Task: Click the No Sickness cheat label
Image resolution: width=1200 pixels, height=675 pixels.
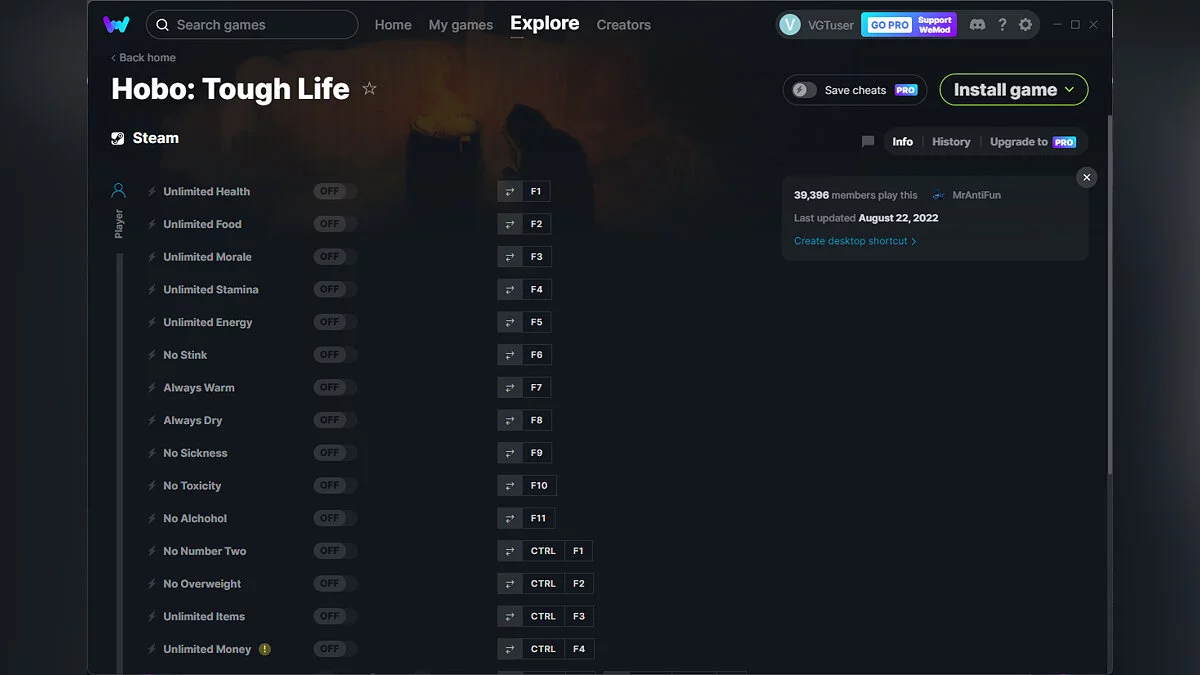Action: pos(195,453)
